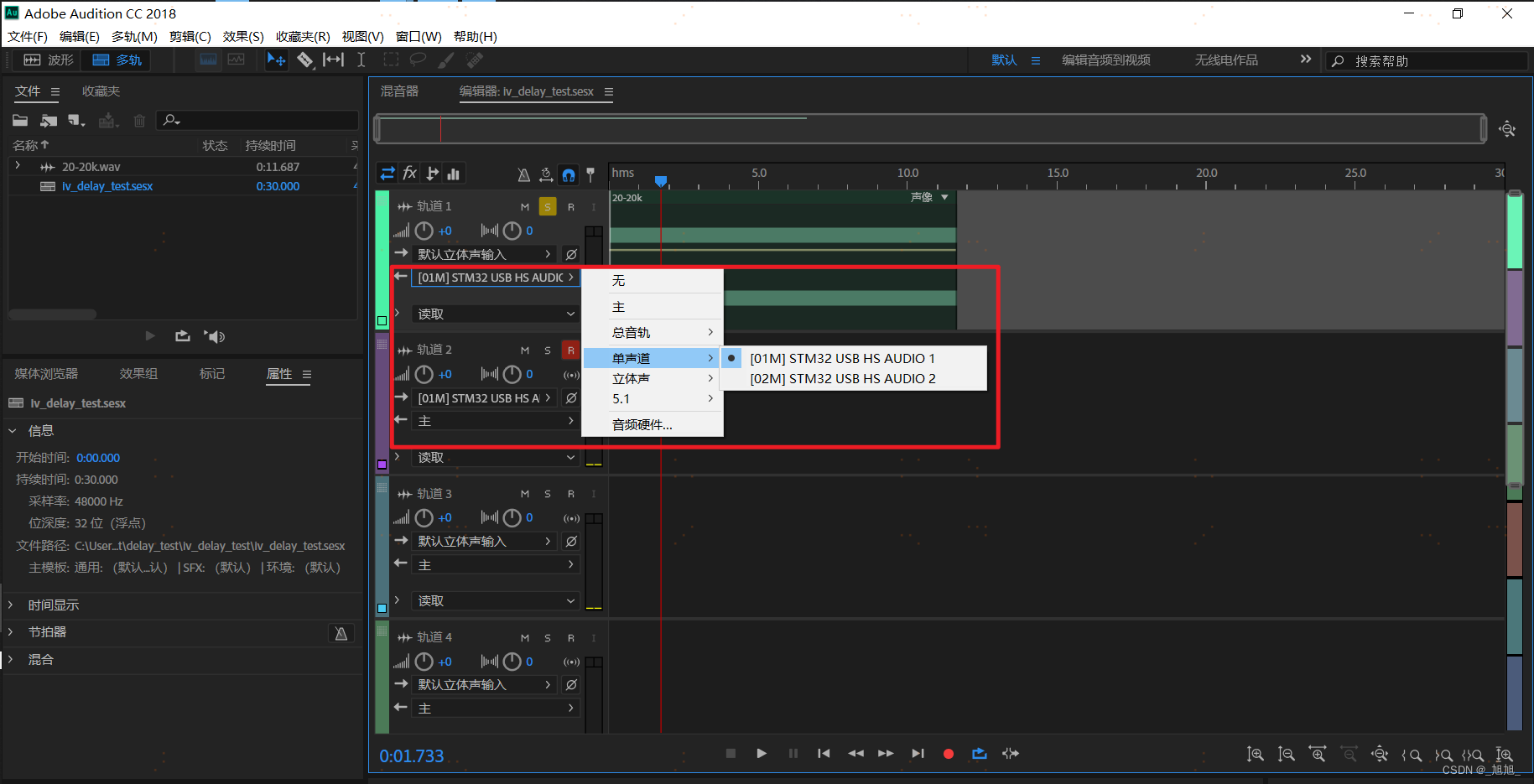Show the Effects (fx) track controls
This screenshot has width=1534, height=784.
point(410,174)
